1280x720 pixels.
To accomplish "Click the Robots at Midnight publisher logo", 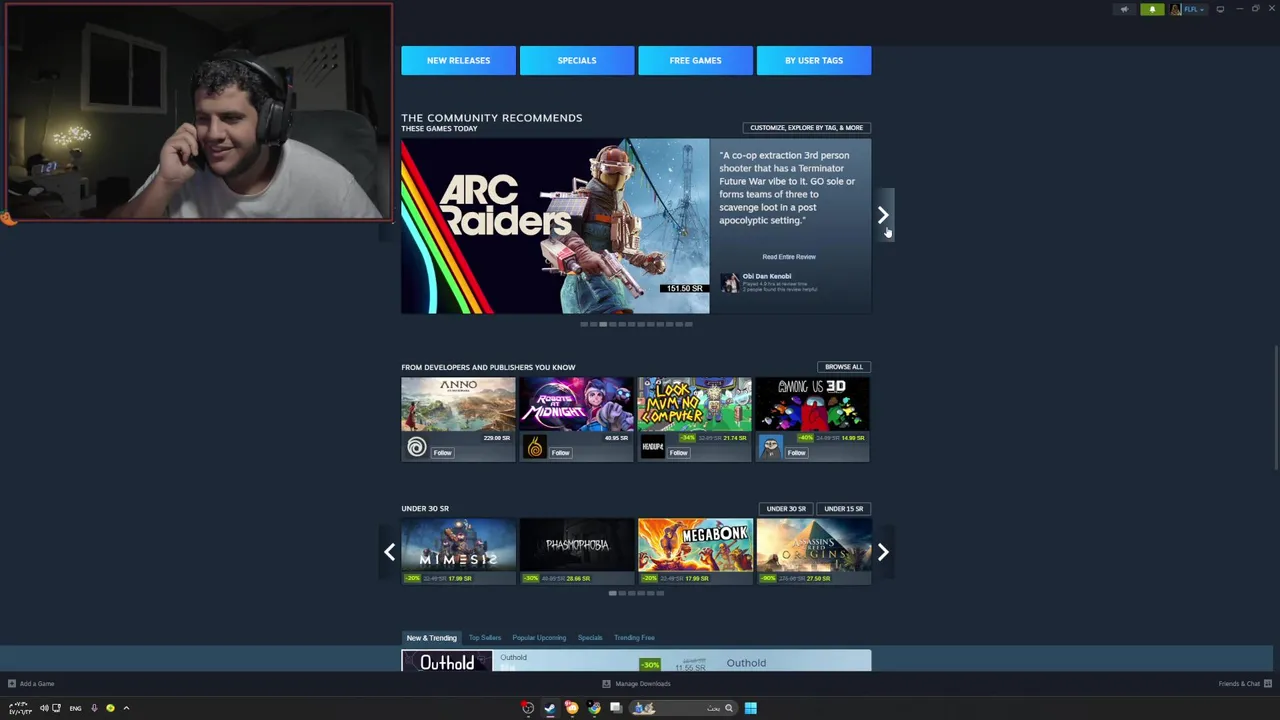I will tap(535, 448).
